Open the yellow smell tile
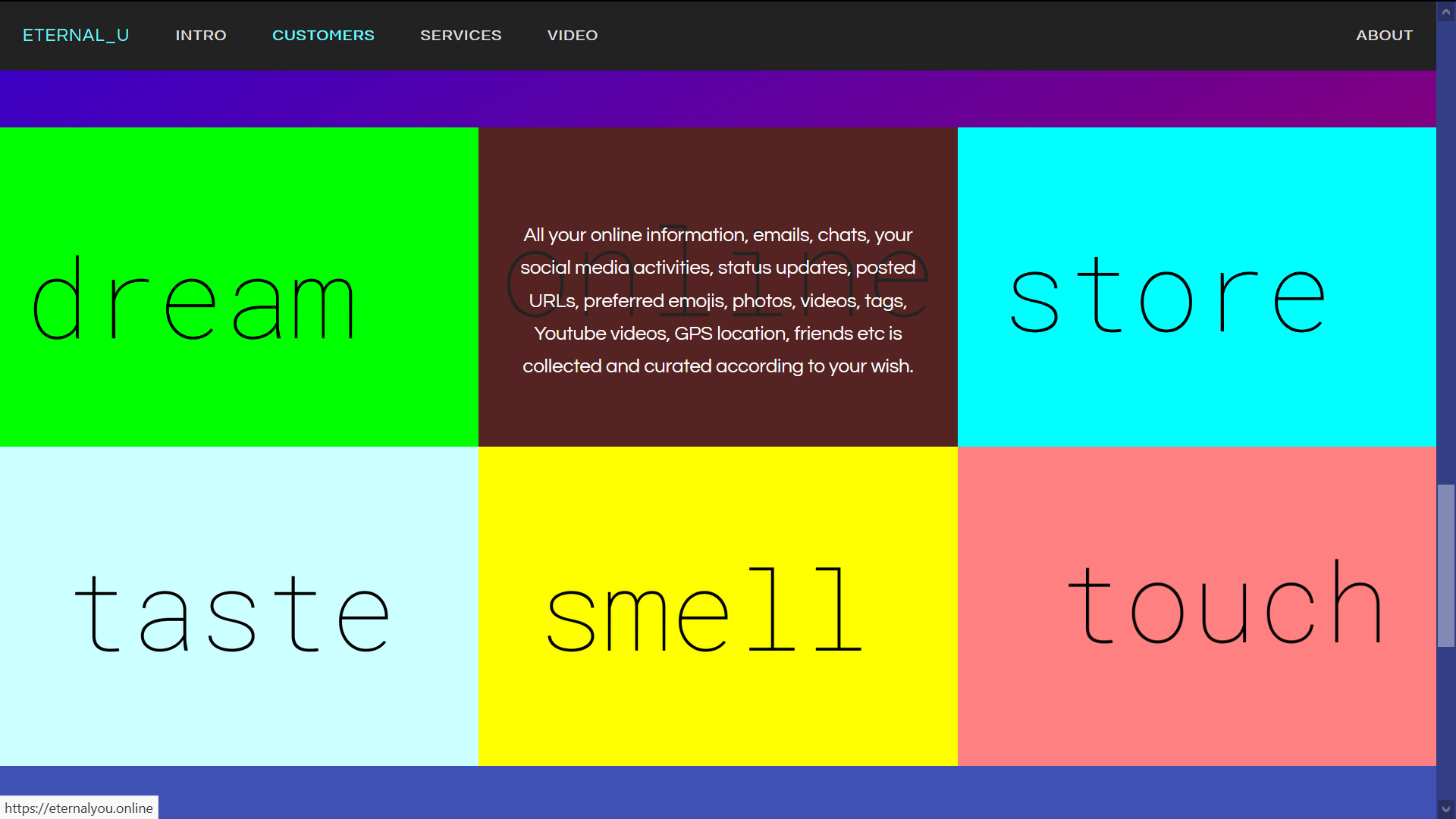1456x819 pixels. tap(717, 606)
